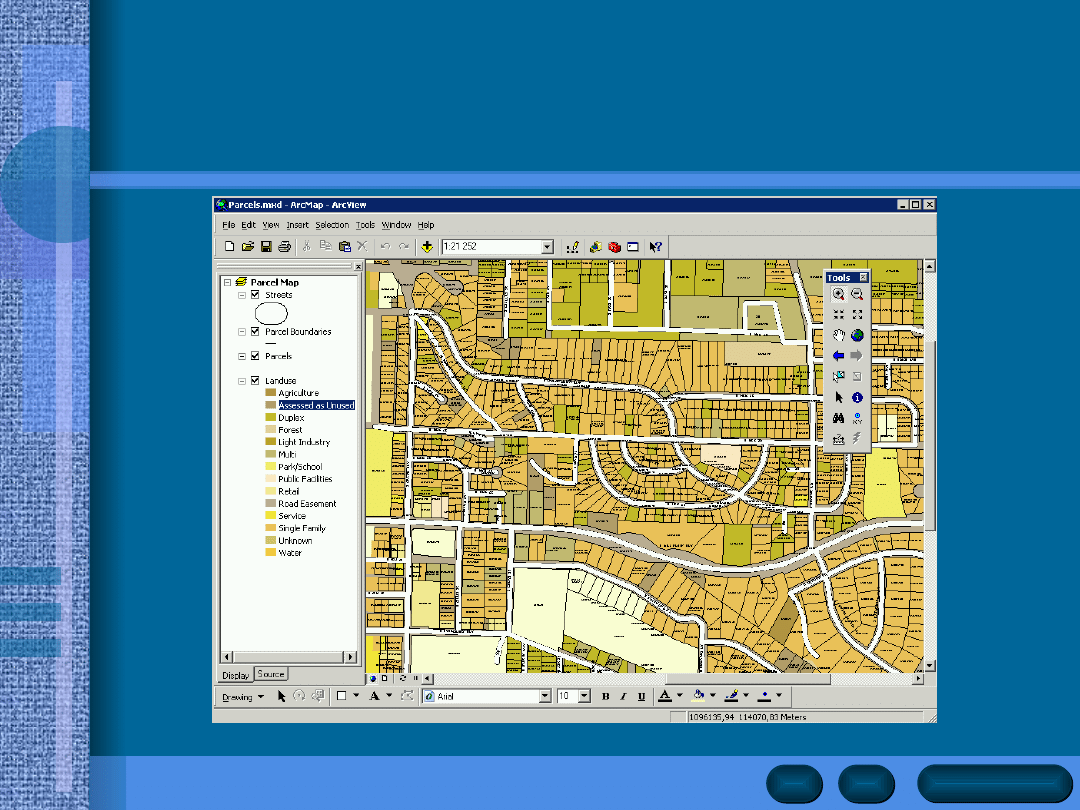Uncheck the Streets layer checkbox

(255, 295)
